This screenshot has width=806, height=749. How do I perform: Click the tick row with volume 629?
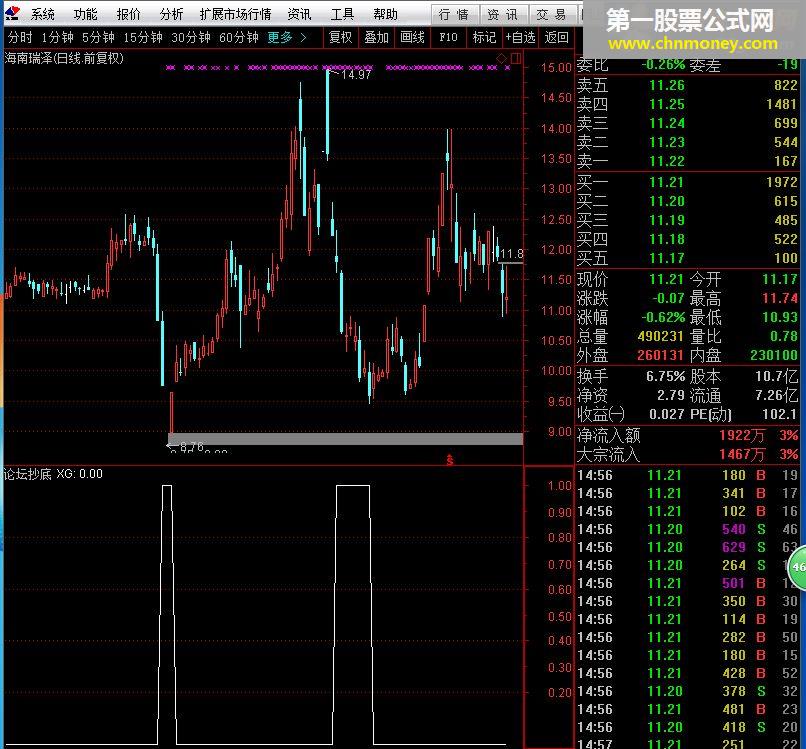click(687, 547)
